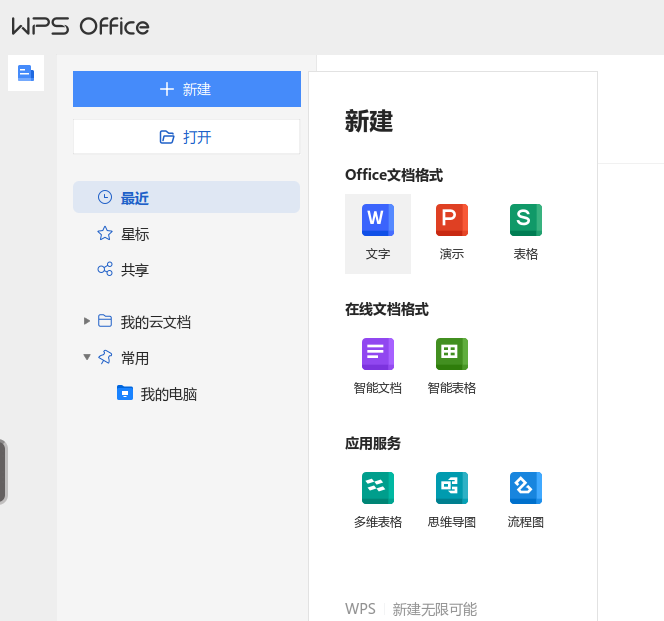Collapse the 常用 section arrow
664x621 pixels.
pyautogui.click(x=87, y=357)
